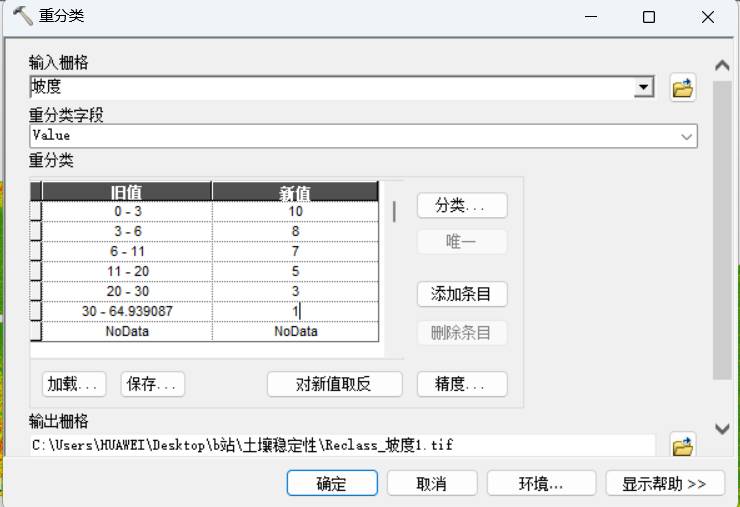Screen dimensions: 740x507
Task: Select the old value cell 11 - 20
Action: [127, 271]
